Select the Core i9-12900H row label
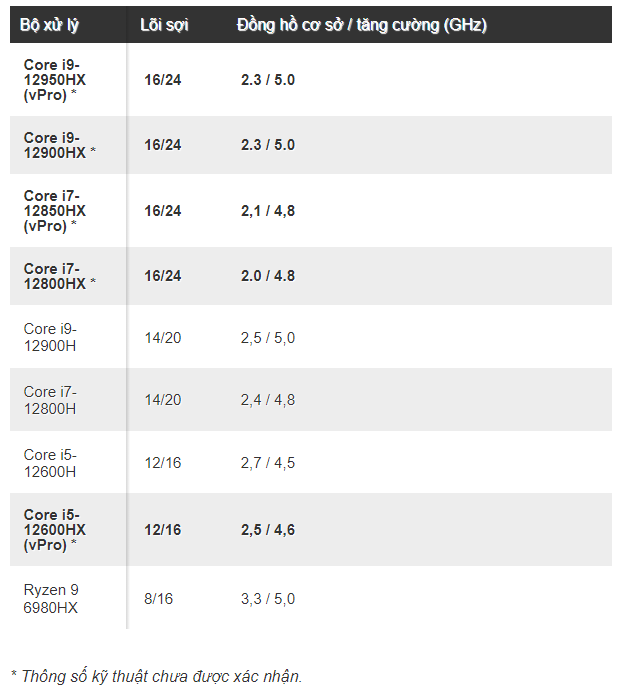The width and height of the screenshot is (622, 696). click(50, 337)
